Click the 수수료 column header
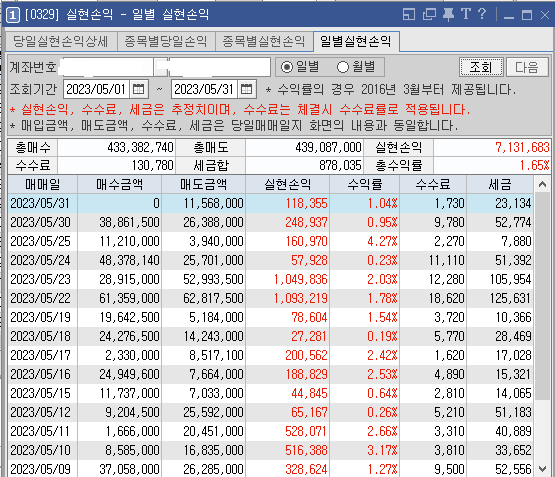This screenshot has width=555, height=477. pos(433,184)
